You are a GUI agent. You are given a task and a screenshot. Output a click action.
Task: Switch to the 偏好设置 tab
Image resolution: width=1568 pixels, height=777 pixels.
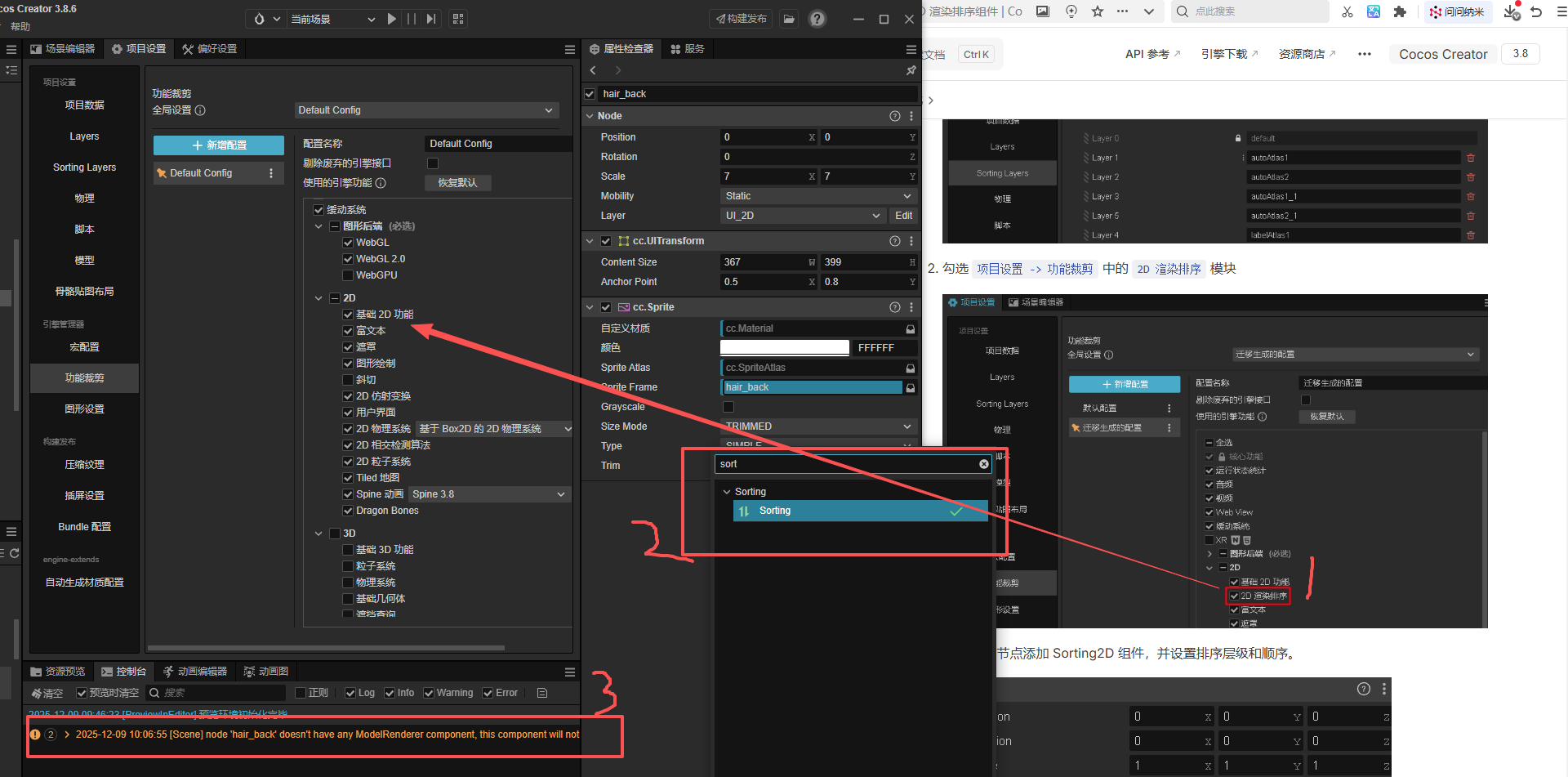coord(210,49)
